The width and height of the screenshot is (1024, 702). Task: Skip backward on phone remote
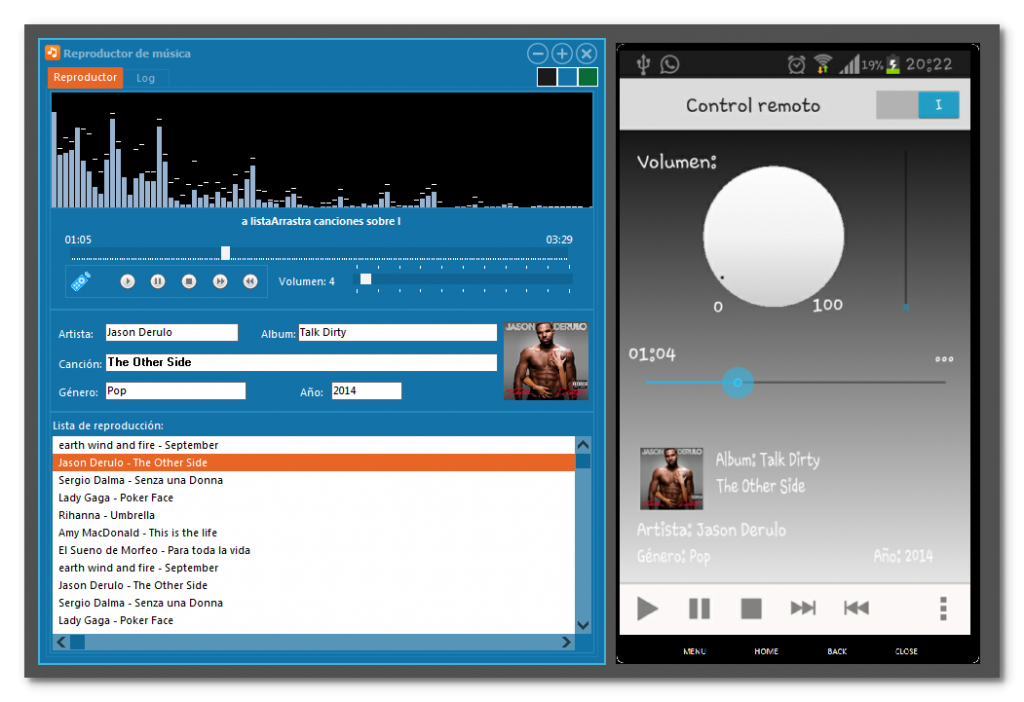tap(856, 609)
